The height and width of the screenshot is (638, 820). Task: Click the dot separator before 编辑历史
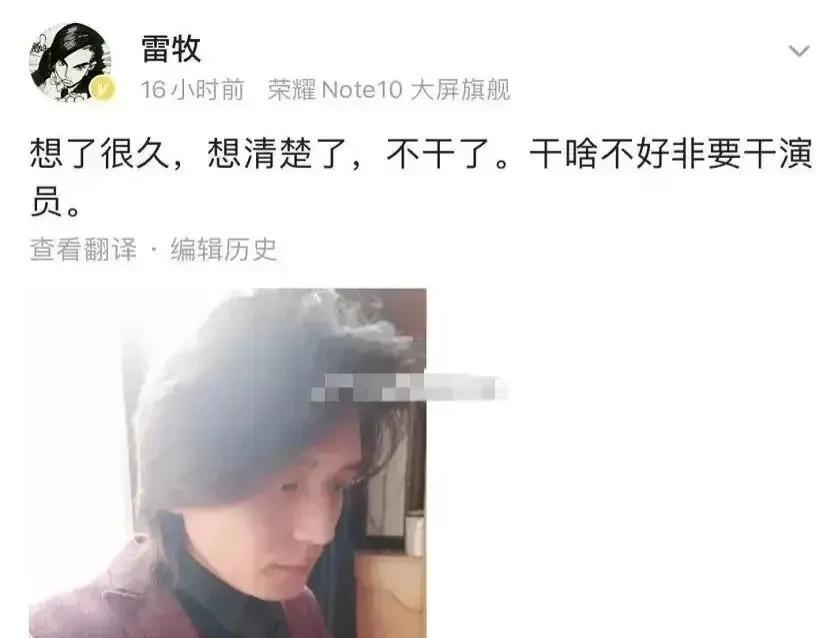[153, 249]
